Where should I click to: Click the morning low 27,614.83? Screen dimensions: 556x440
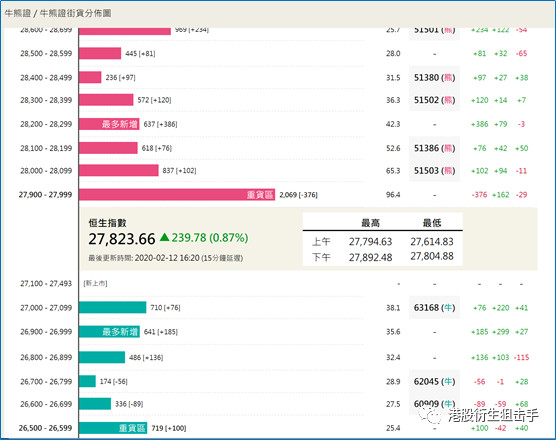tap(432, 242)
